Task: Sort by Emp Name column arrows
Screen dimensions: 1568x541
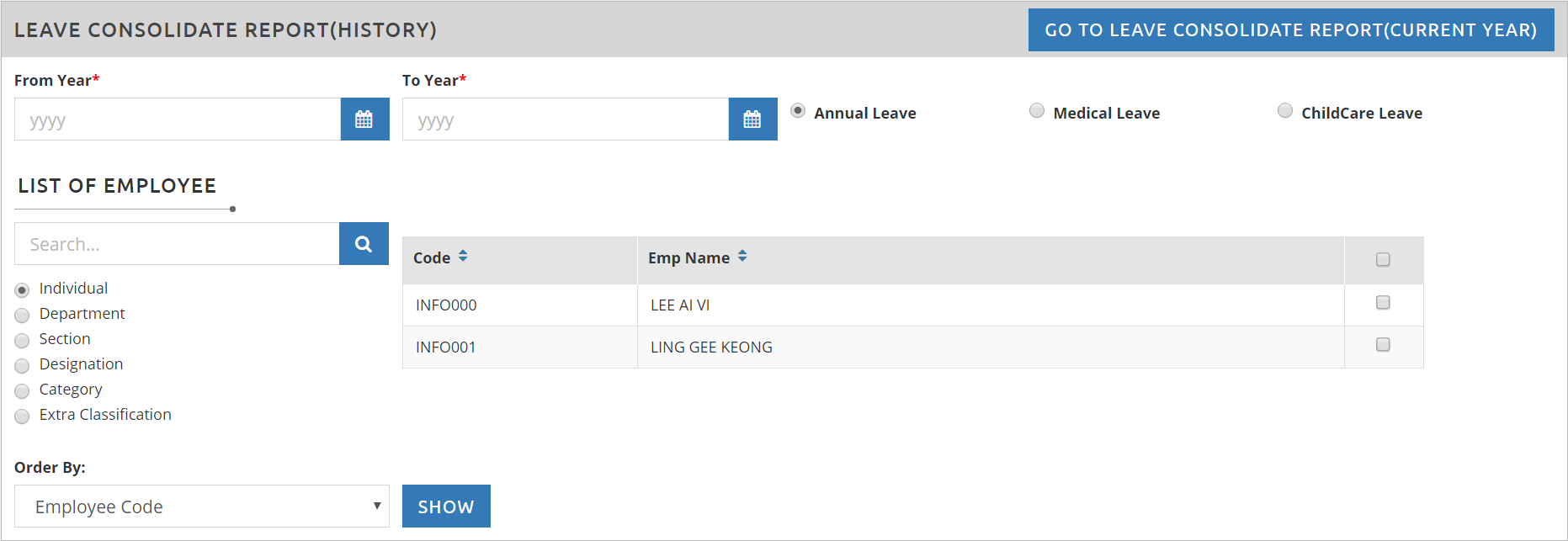Action: [x=742, y=257]
